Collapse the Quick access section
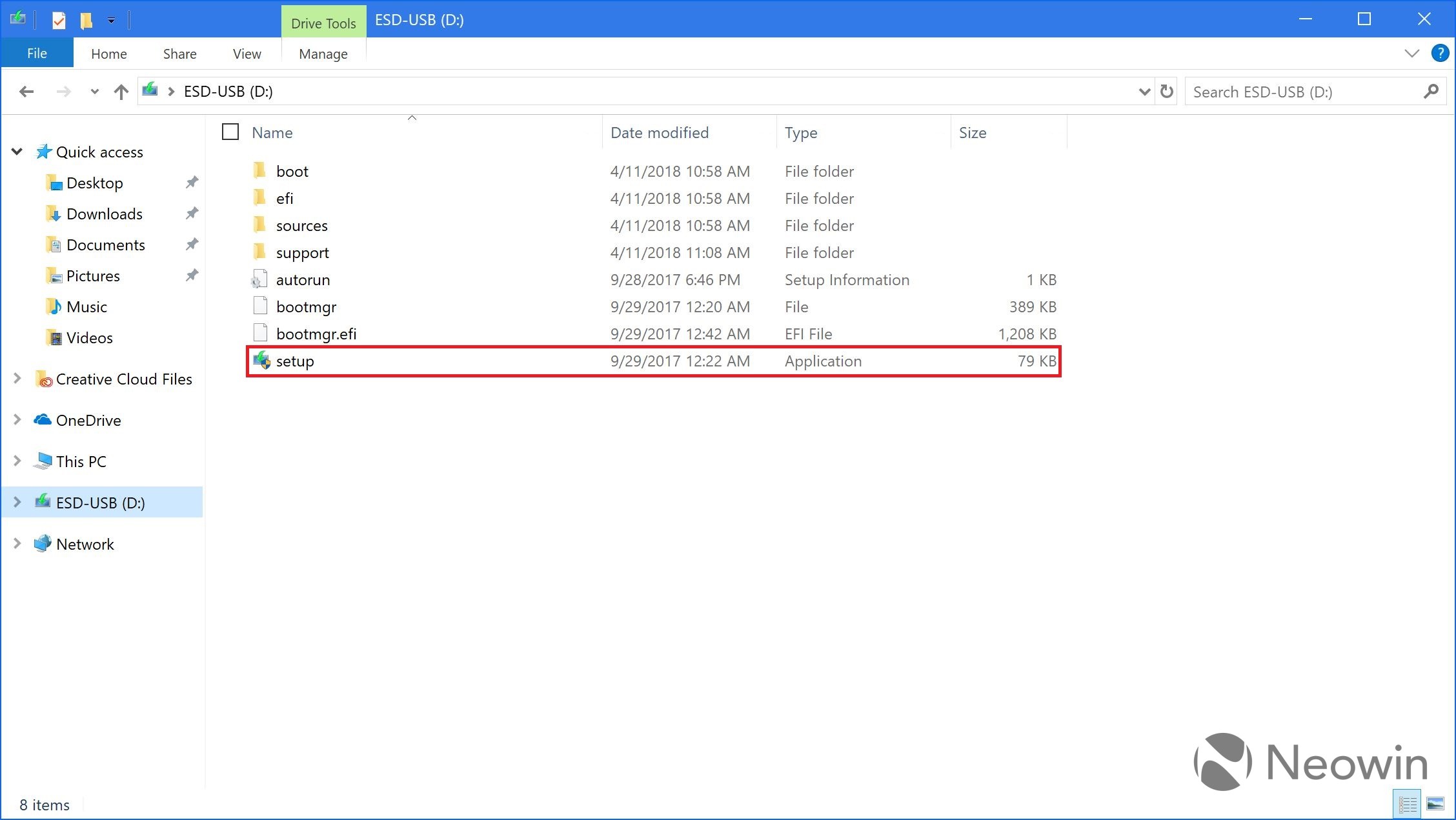This screenshot has height=820, width=1456. coord(17,152)
